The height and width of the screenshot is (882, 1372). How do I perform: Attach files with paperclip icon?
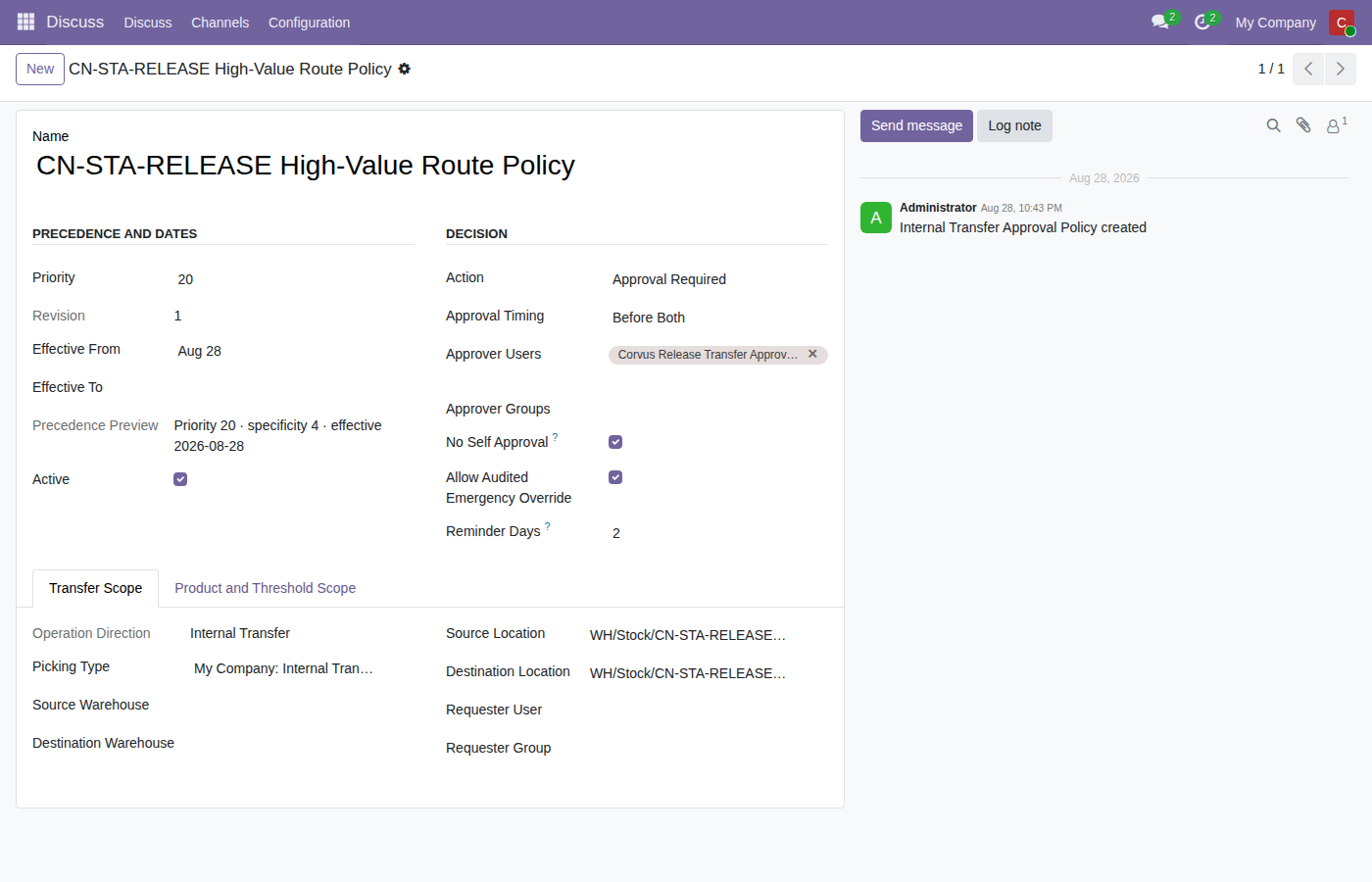pos(1303,125)
